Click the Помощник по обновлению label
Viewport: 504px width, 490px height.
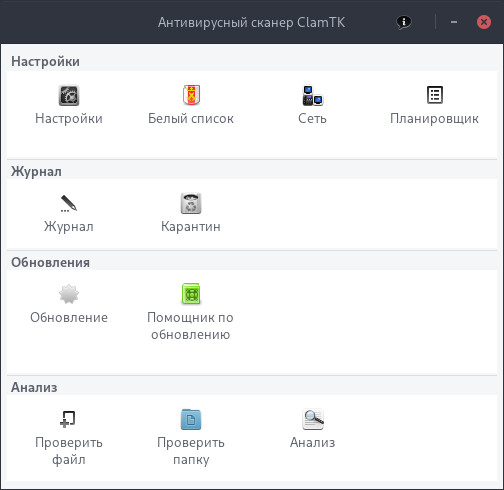coord(191,326)
